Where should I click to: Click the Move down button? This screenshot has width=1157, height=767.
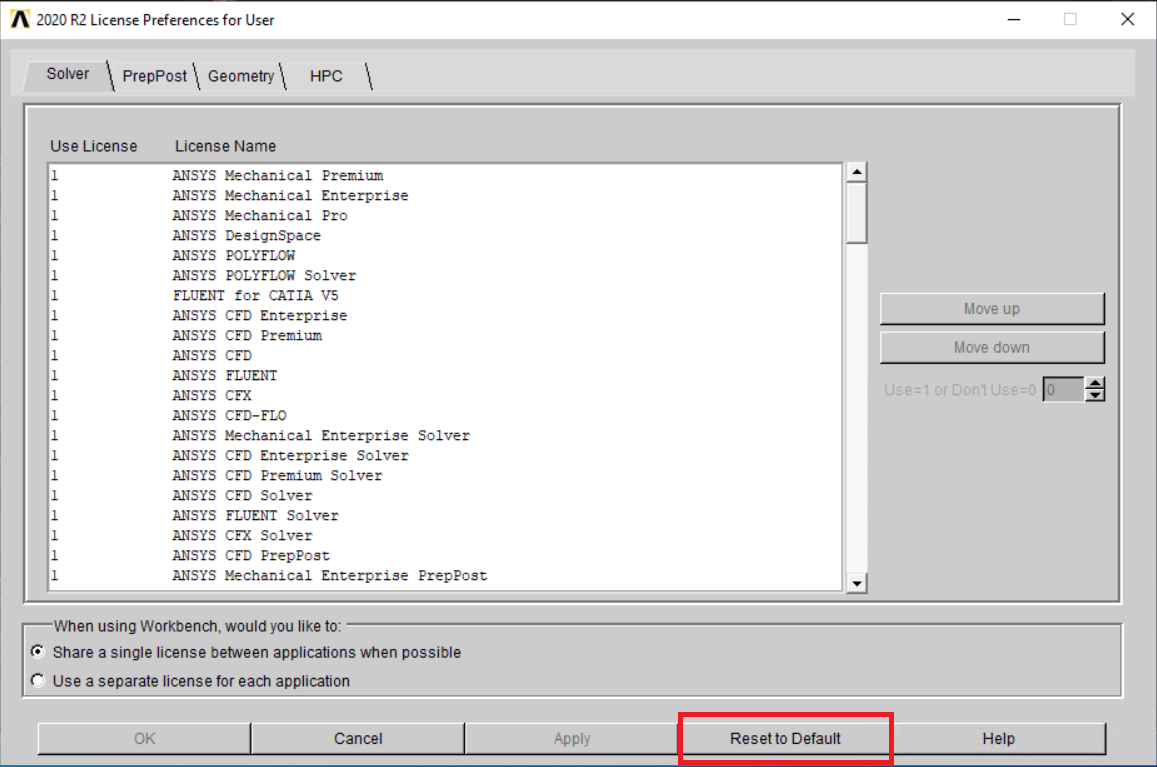coord(992,347)
